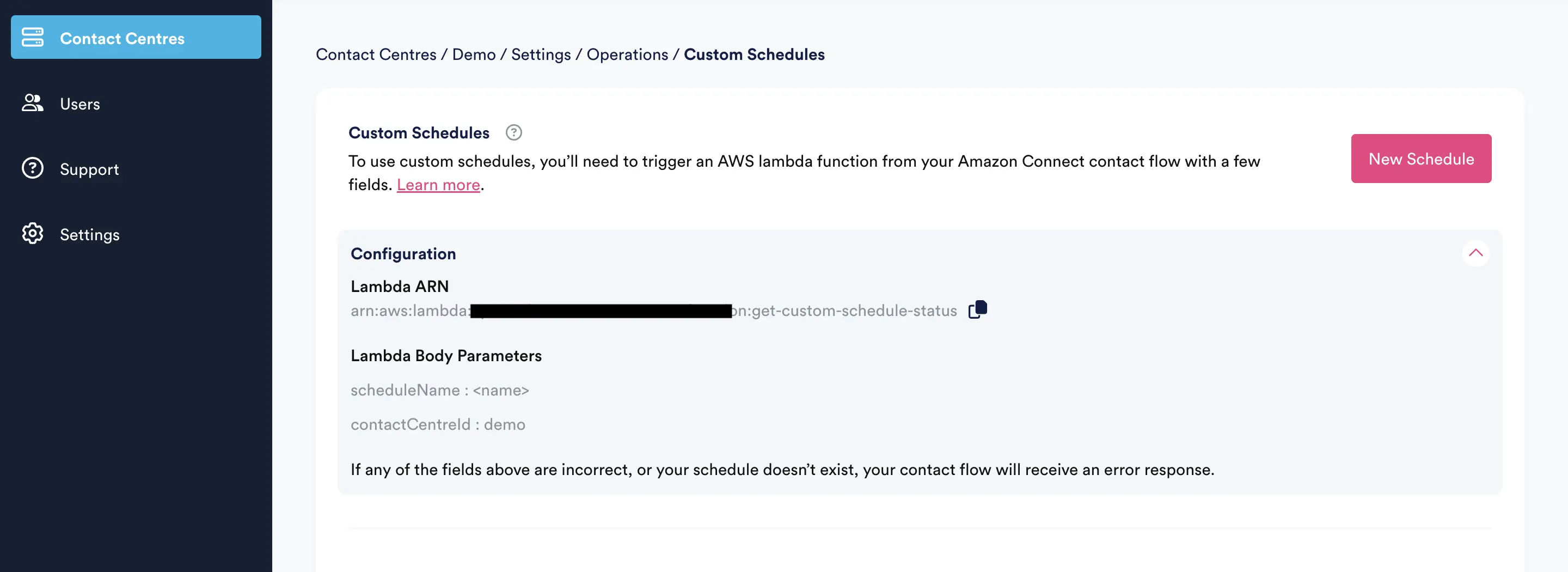Screen dimensions: 1568x572
Task: Create a schedule with New Schedule button
Action: click(x=1420, y=159)
